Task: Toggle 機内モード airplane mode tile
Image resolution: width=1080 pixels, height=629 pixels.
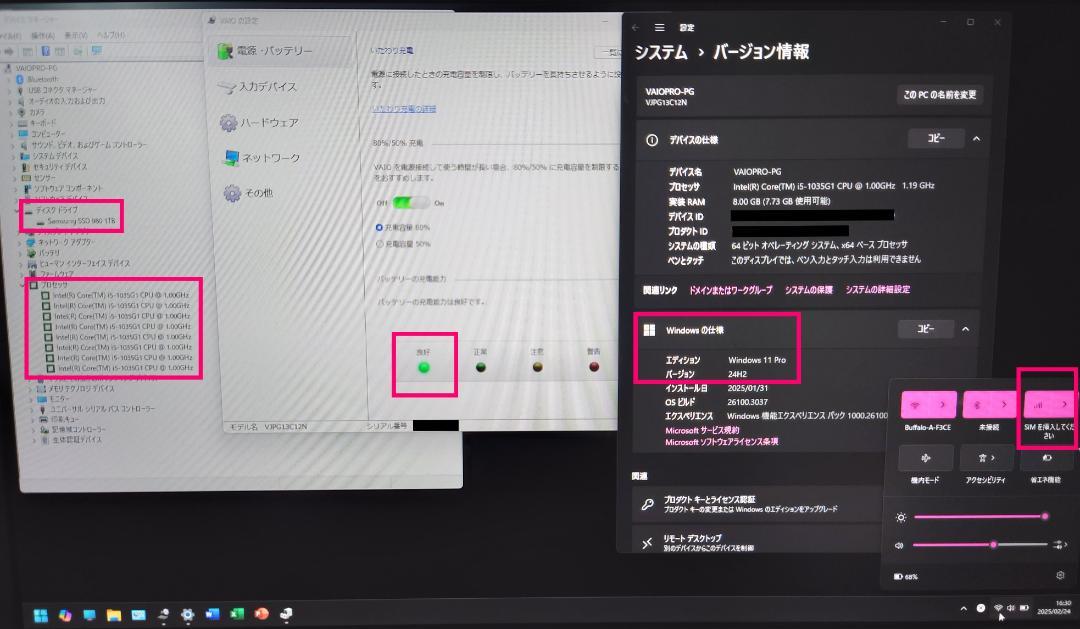Action: (x=926, y=457)
